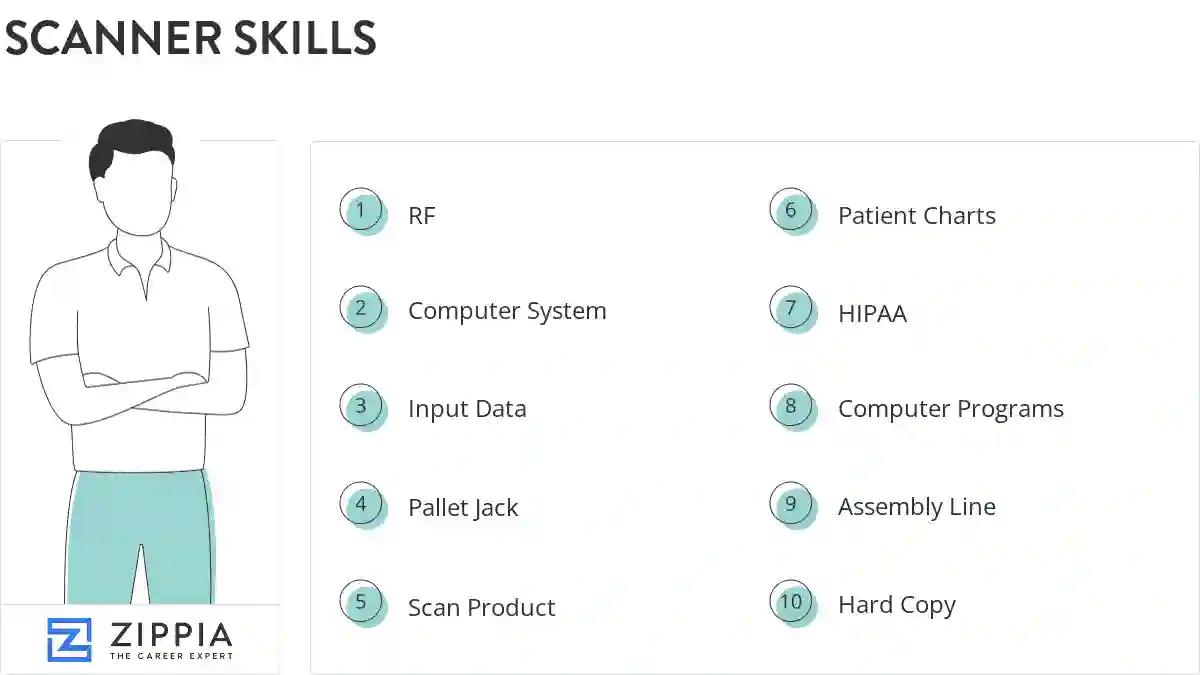1200x675 pixels.
Task: Click the Zippia Z logo icon
Action: [69, 640]
